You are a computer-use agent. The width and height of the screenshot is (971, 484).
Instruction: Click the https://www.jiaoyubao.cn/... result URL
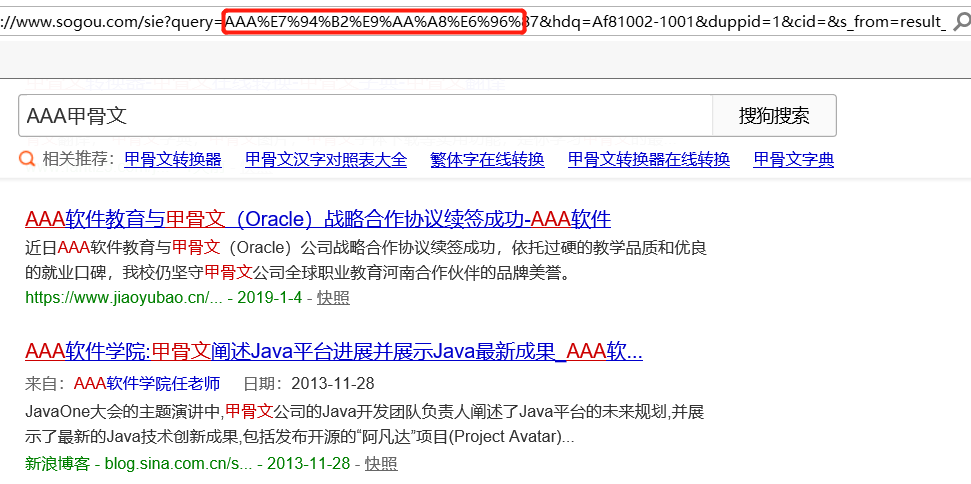point(124,298)
